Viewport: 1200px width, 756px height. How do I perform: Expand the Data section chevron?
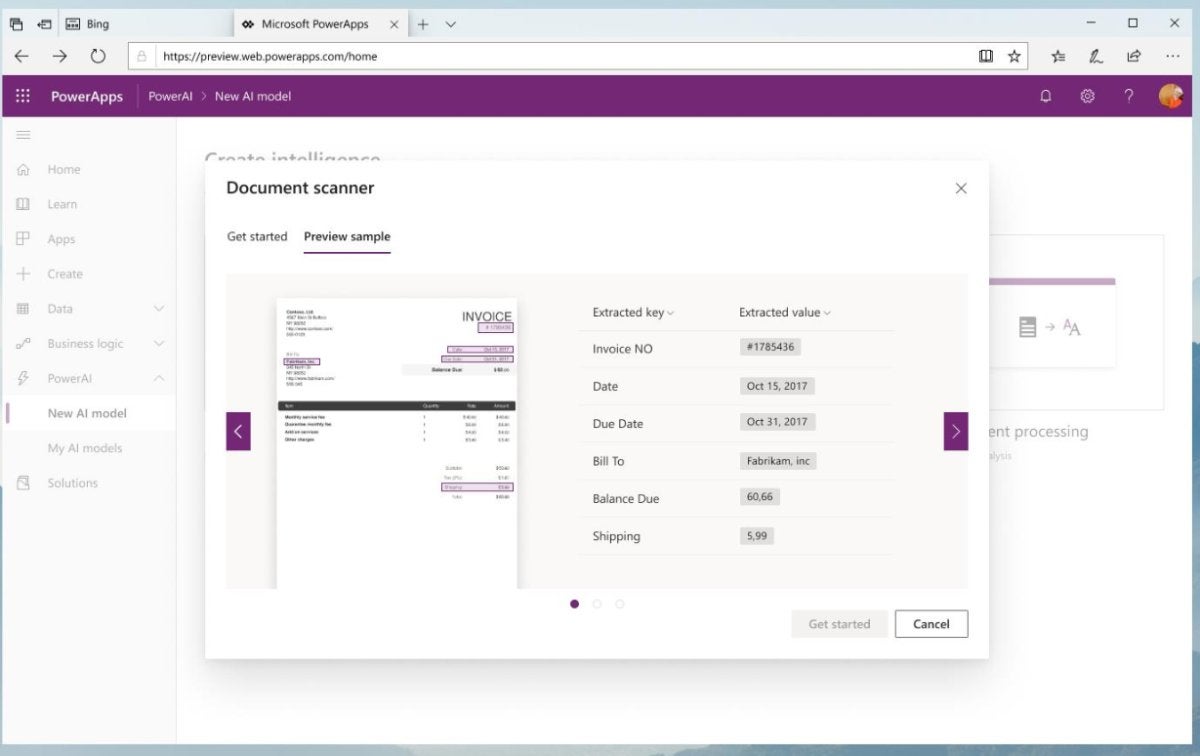pyautogui.click(x=159, y=309)
